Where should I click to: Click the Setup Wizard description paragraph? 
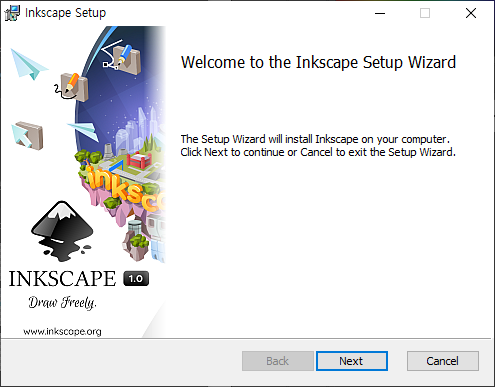318,145
